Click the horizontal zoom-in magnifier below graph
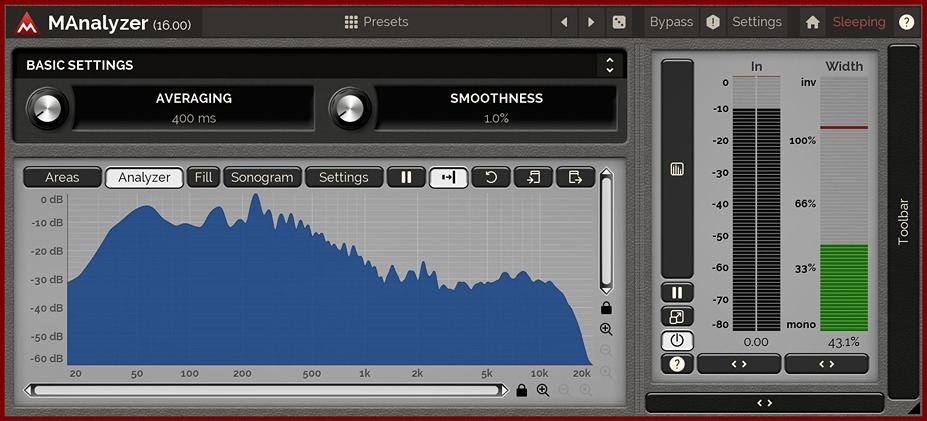Viewport: 927px width, 421px height. tap(543, 390)
